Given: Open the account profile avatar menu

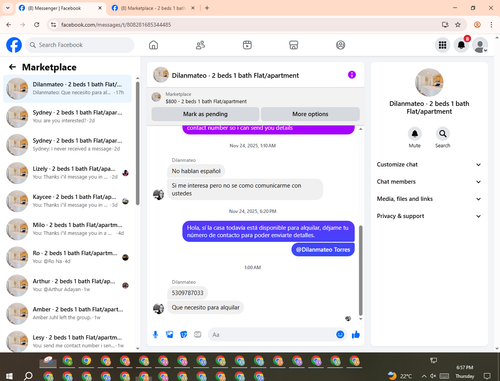Looking at the screenshot, I should [x=480, y=45].
